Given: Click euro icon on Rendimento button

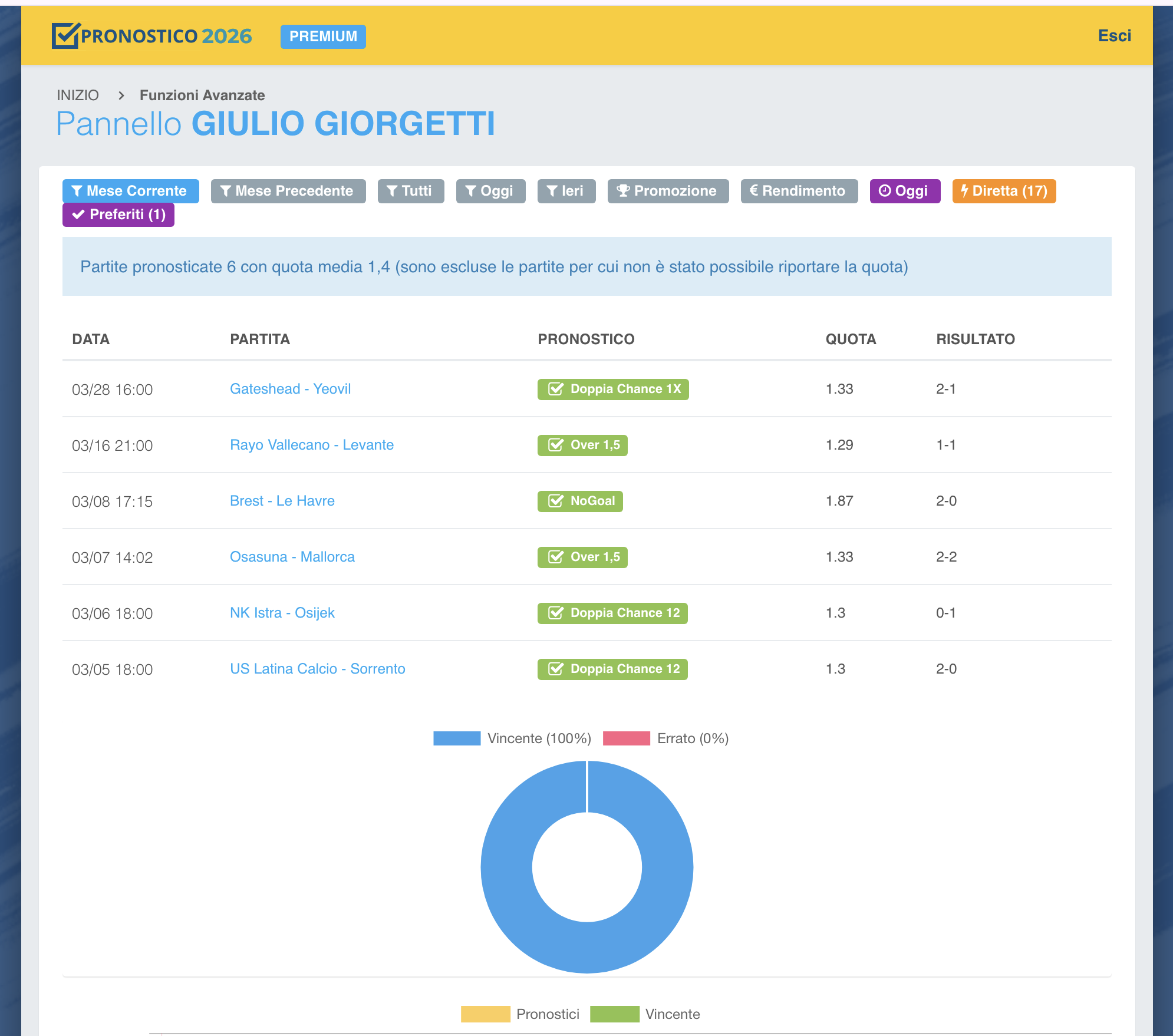Looking at the screenshot, I should pyautogui.click(x=753, y=190).
